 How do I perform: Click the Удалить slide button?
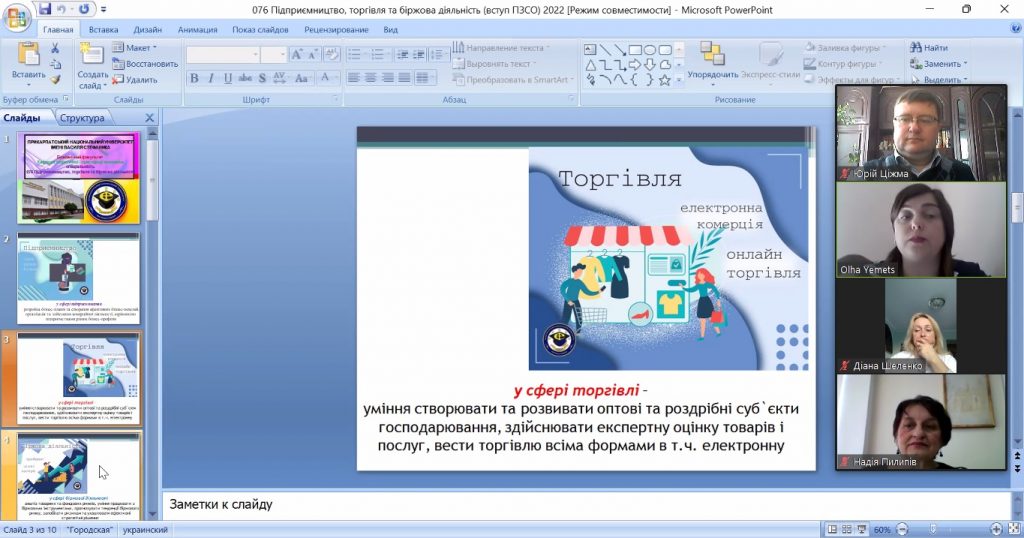135,80
